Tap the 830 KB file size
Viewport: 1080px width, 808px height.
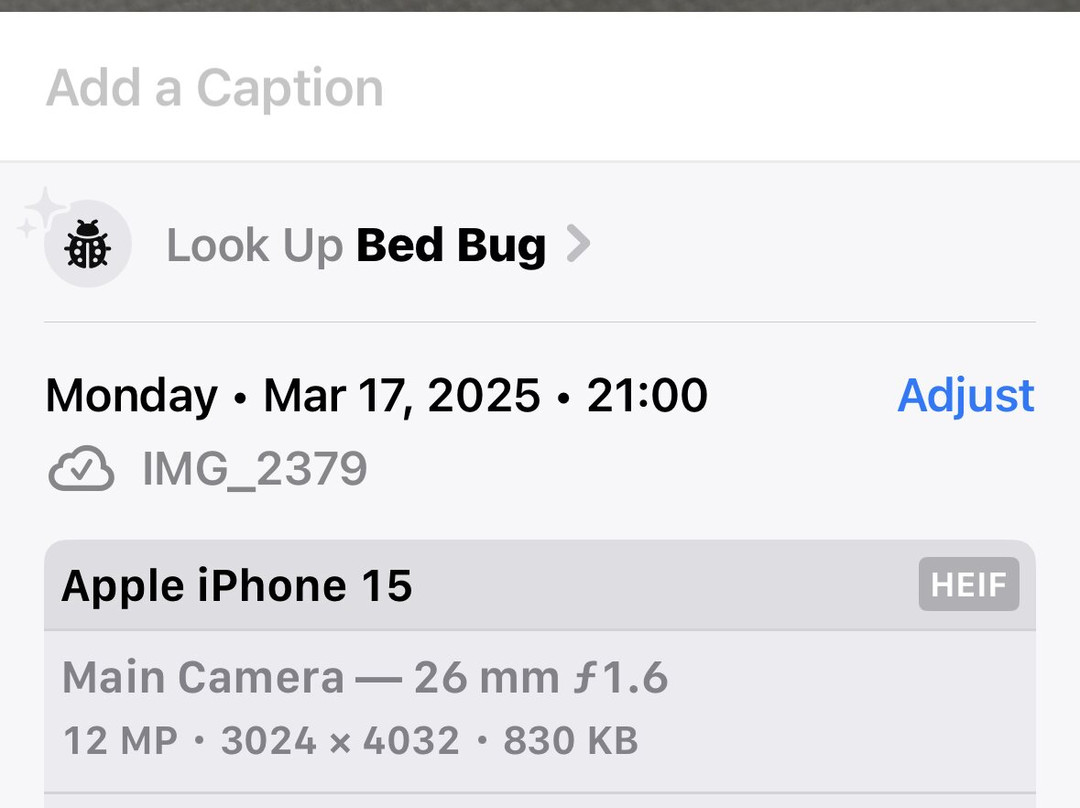570,741
